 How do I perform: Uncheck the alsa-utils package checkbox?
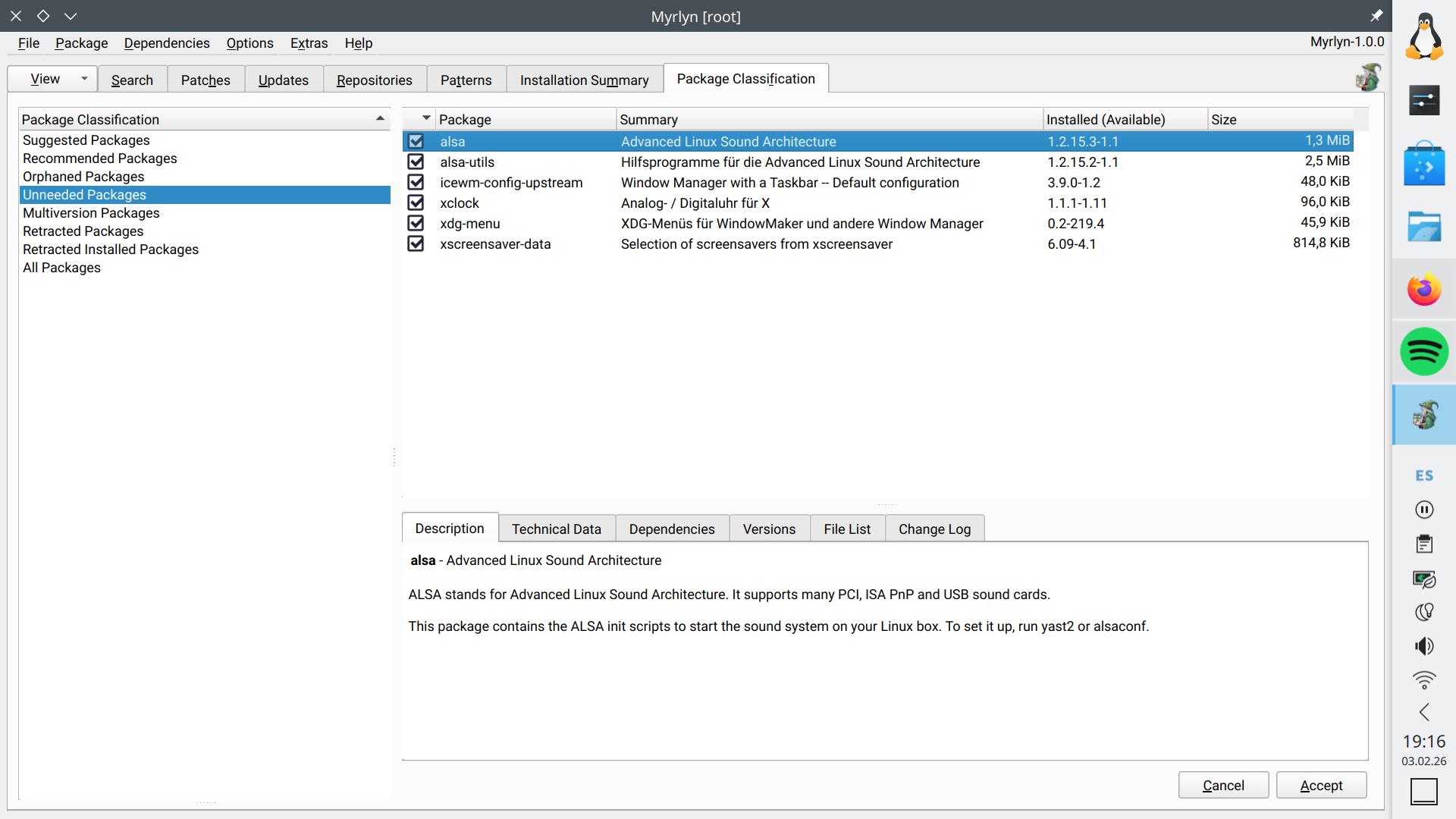click(x=416, y=162)
